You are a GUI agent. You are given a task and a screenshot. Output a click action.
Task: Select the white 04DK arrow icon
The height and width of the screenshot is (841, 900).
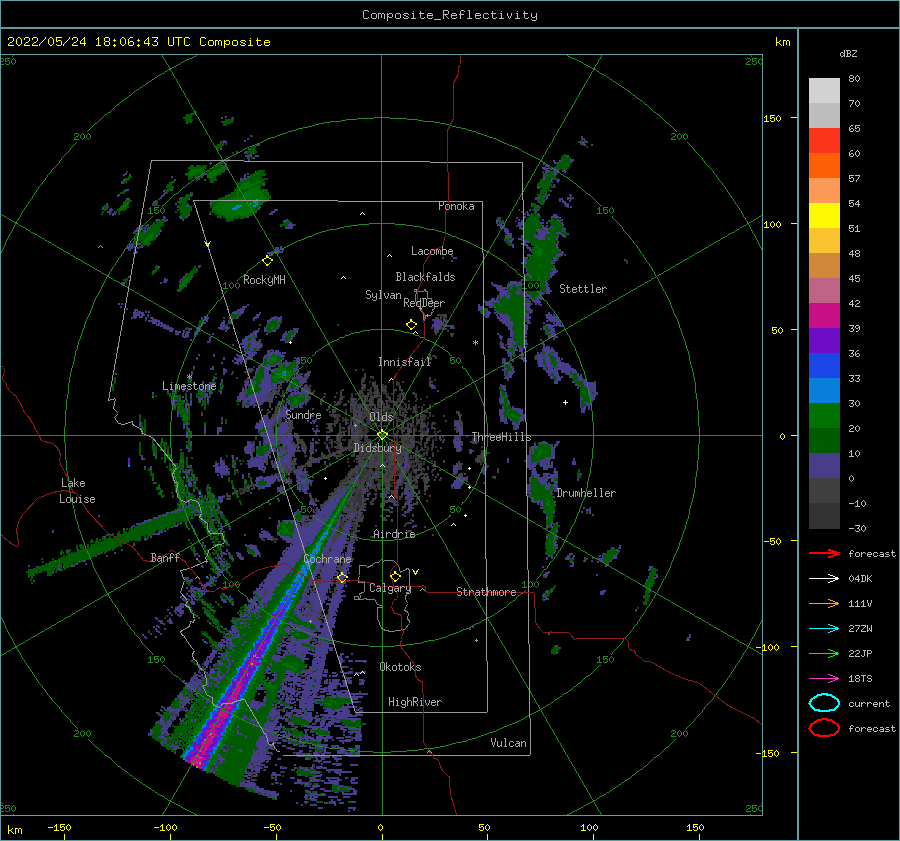click(x=824, y=578)
